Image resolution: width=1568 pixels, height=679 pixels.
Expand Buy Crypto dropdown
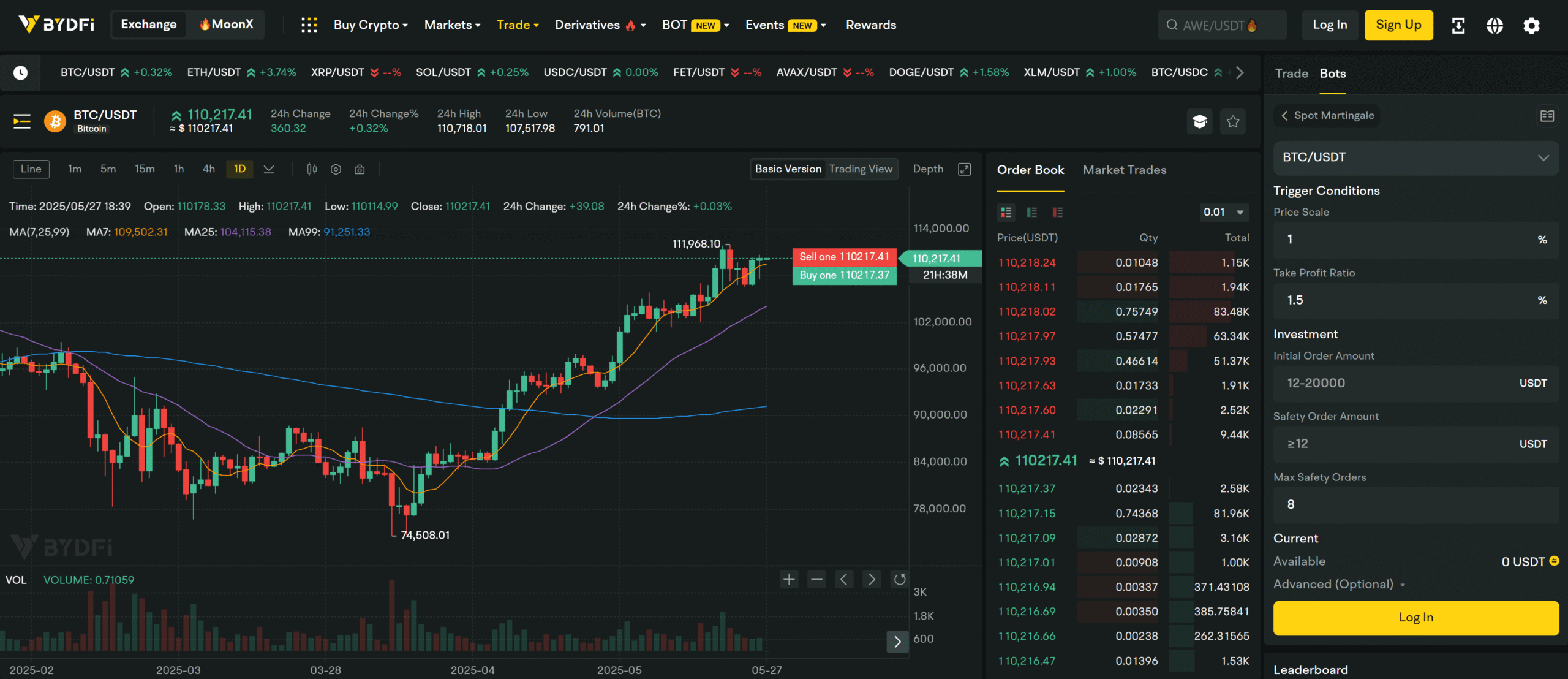pyautogui.click(x=371, y=25)
